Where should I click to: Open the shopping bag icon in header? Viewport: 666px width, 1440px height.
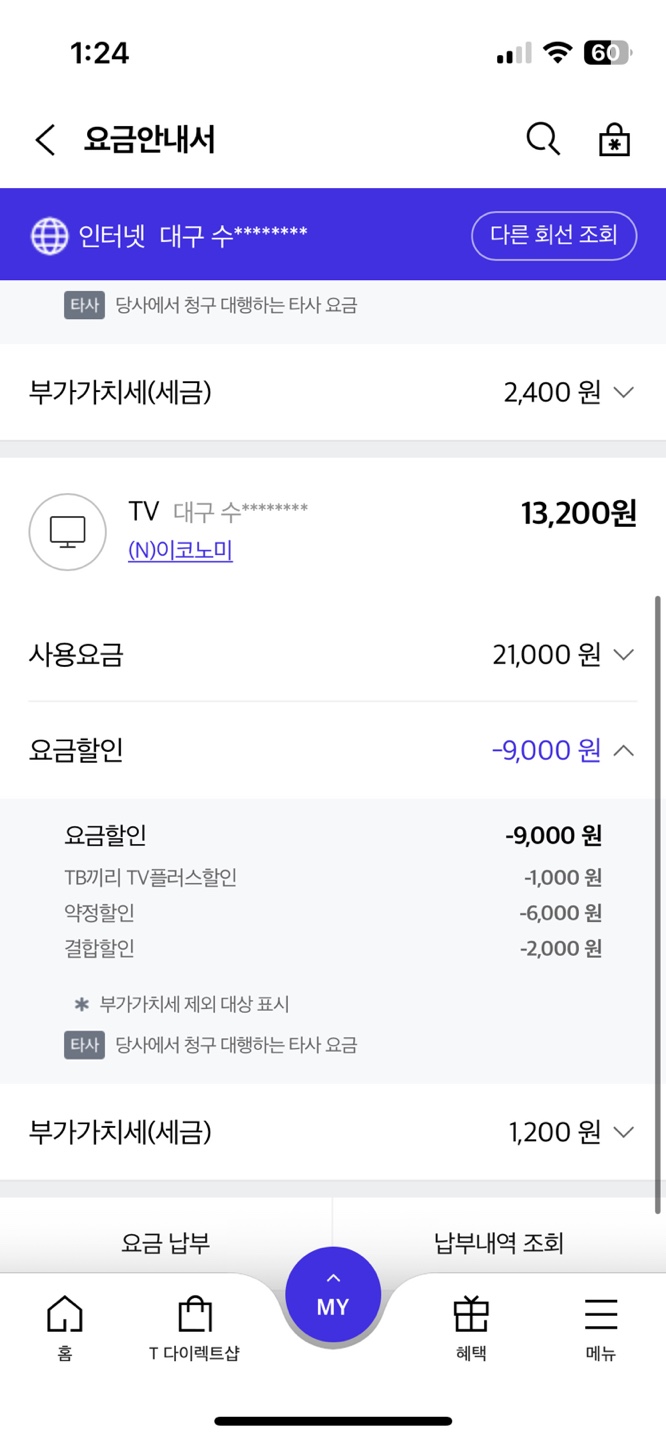614,140
